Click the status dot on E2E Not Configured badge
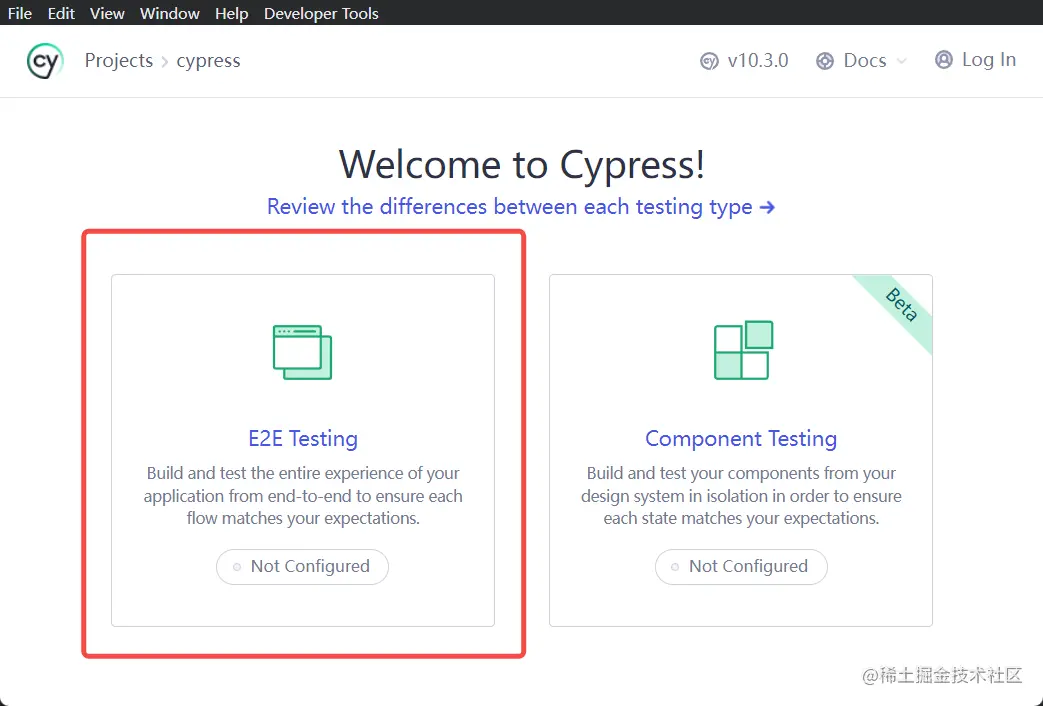The height and width of the screenshot is (706, 1043). point(235,567)
